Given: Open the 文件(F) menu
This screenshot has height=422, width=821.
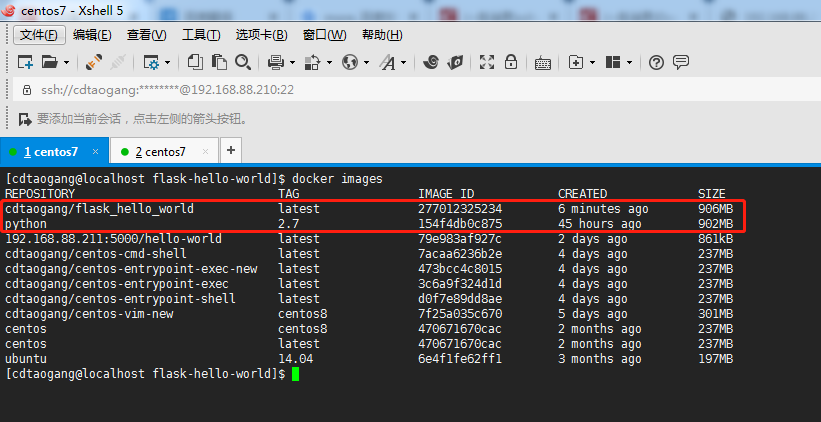Looking at the screenshot, I should 39,35.
